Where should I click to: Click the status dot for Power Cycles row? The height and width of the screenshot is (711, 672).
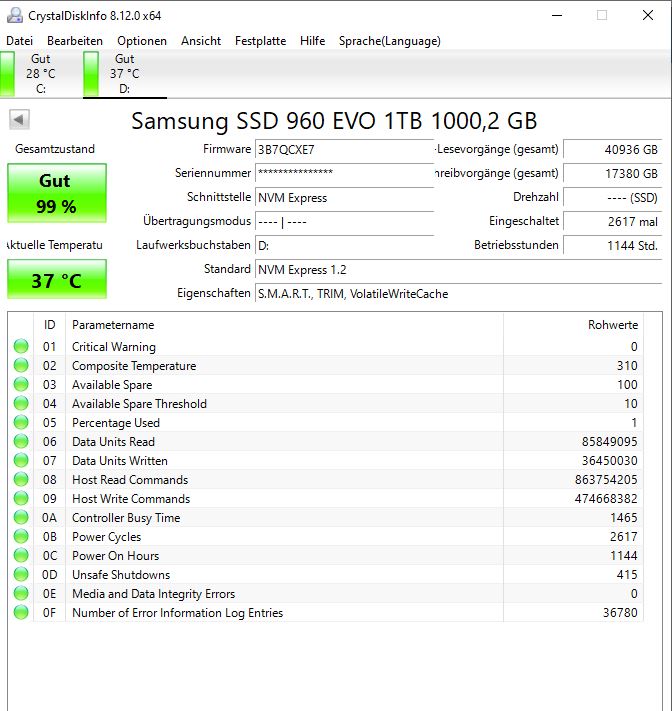click(21, 536)
